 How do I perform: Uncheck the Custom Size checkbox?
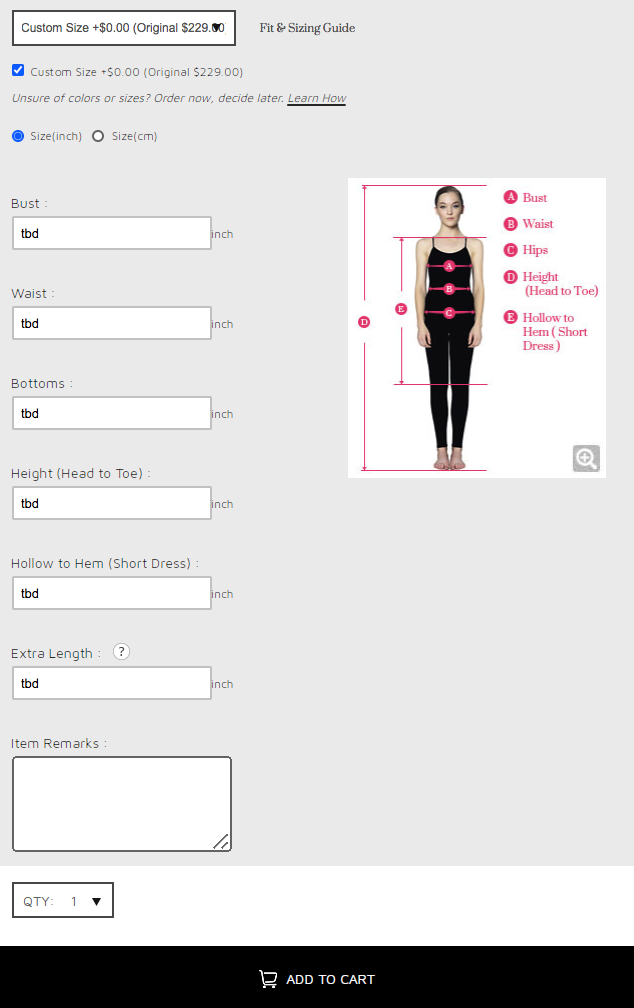[x=18, y=70]
